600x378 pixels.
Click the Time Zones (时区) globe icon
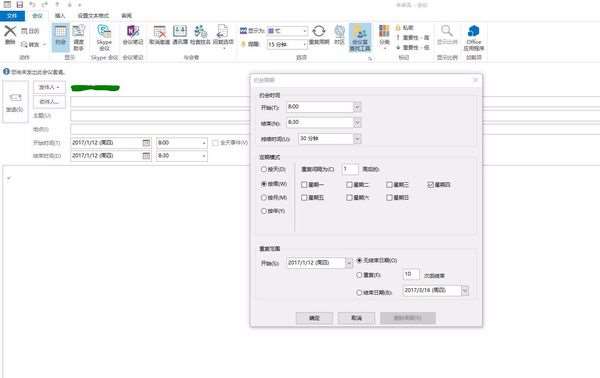click(339, 31)
